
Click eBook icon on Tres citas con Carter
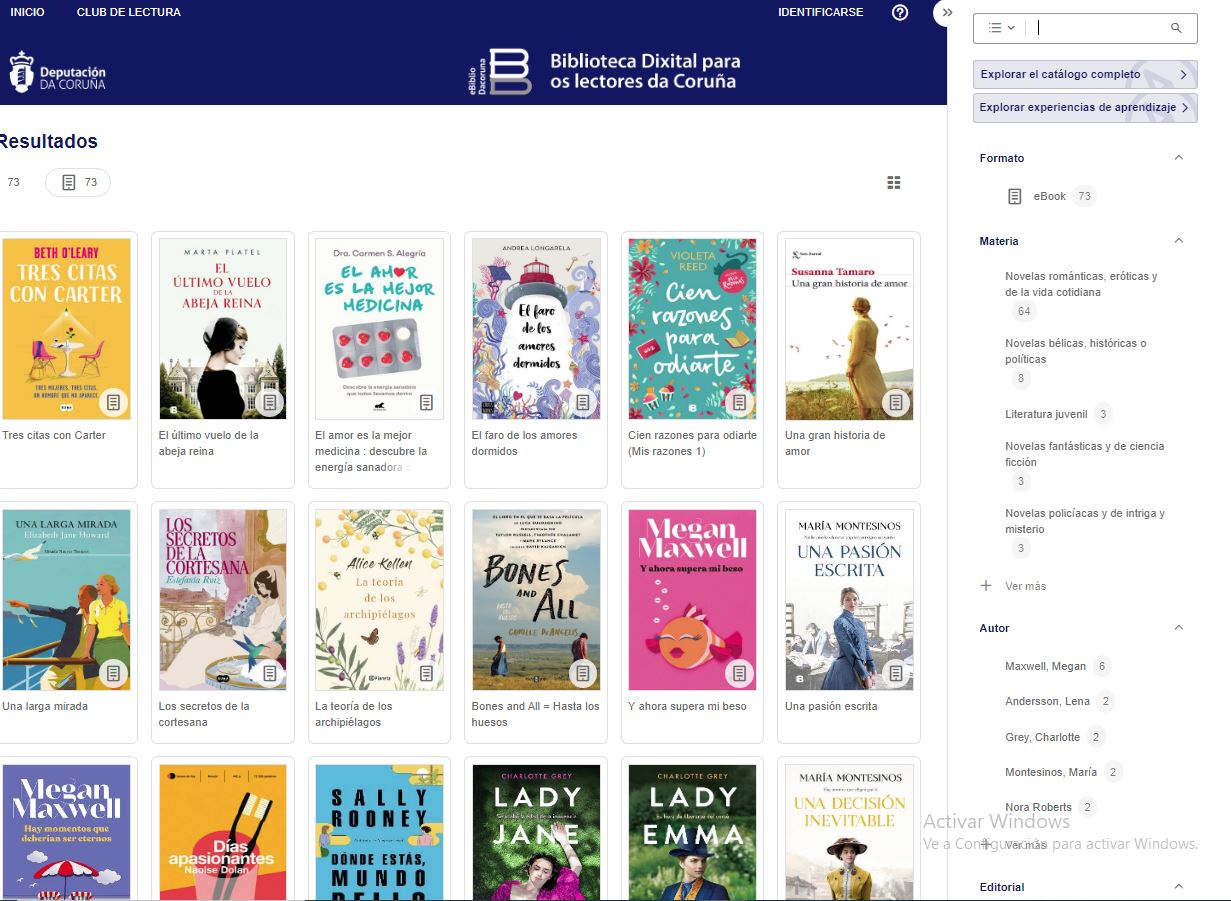pyautogui.click(x=114, y=402)
